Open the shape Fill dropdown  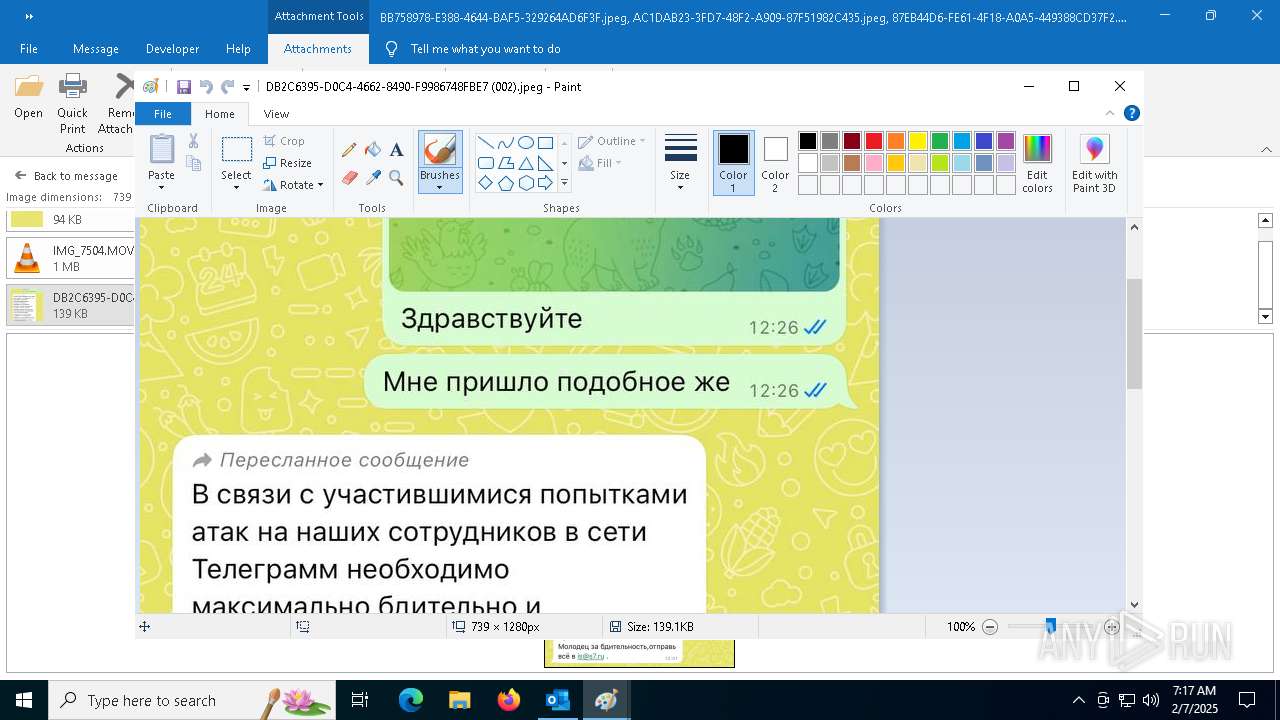599,163
